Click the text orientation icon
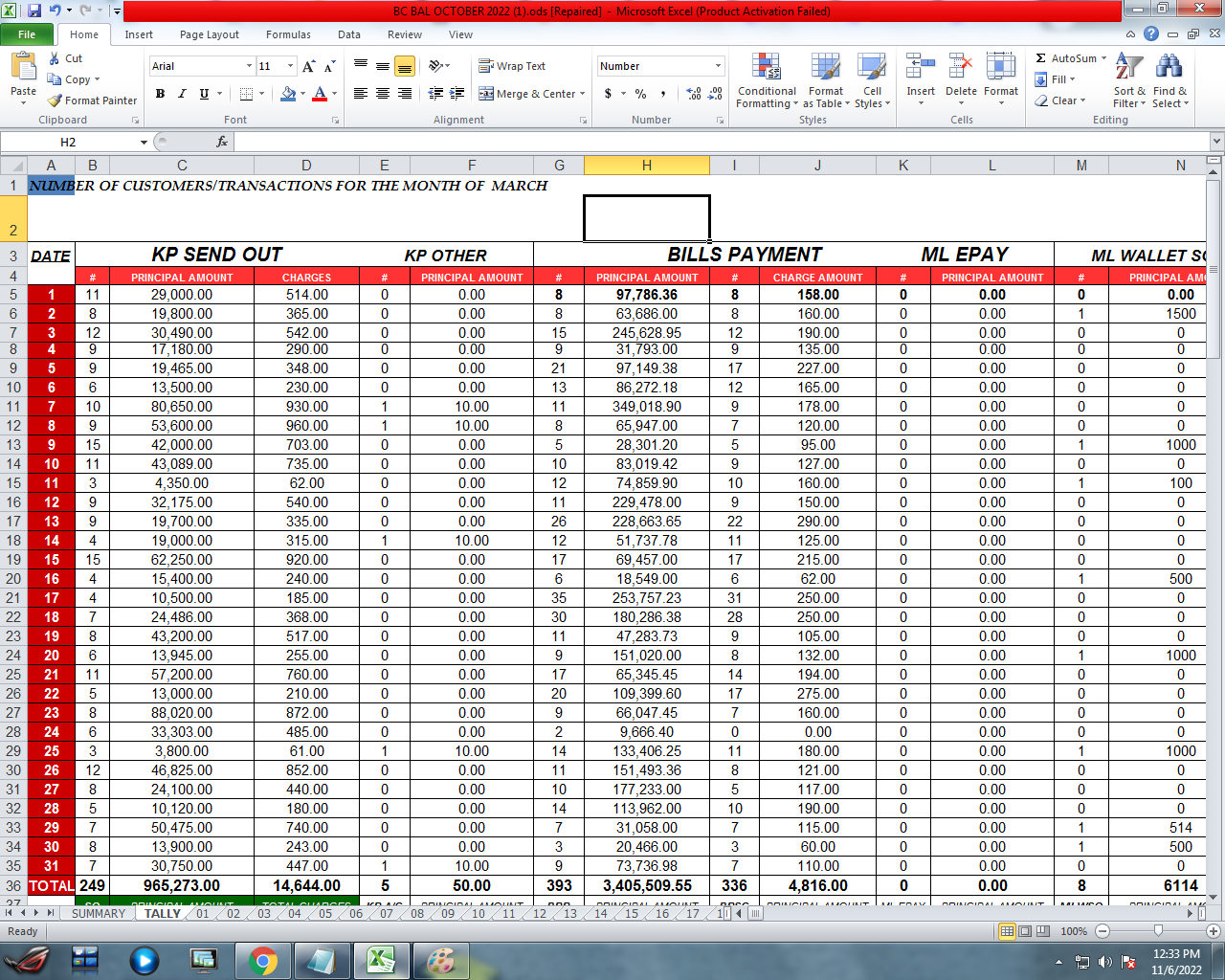This screenshot has height=980, width=1225. (x=436, y=65)
